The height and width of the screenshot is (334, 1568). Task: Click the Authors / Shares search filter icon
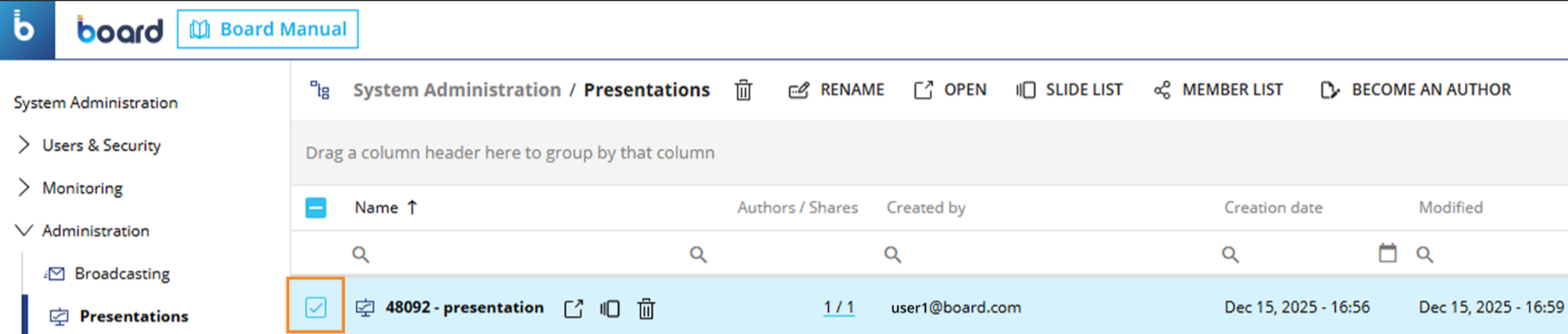coord(698,254)
